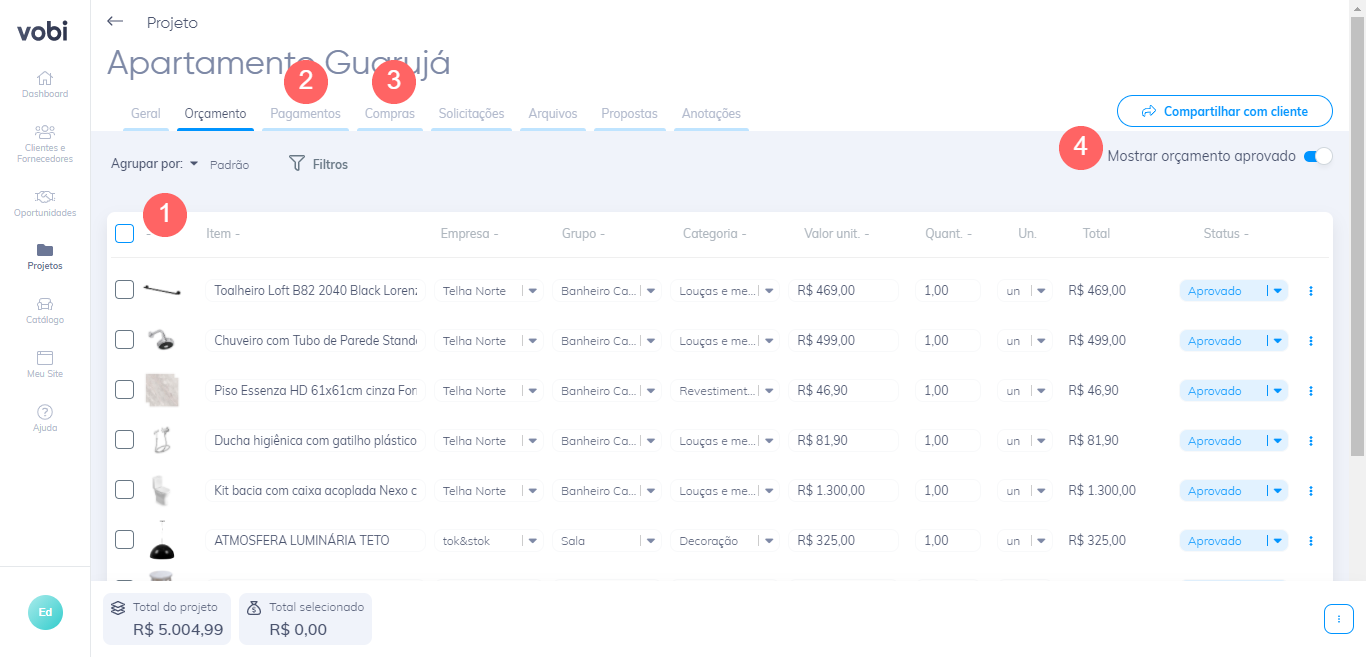
Task: Switch to the Orçamento tab
Action: [215, 114]
